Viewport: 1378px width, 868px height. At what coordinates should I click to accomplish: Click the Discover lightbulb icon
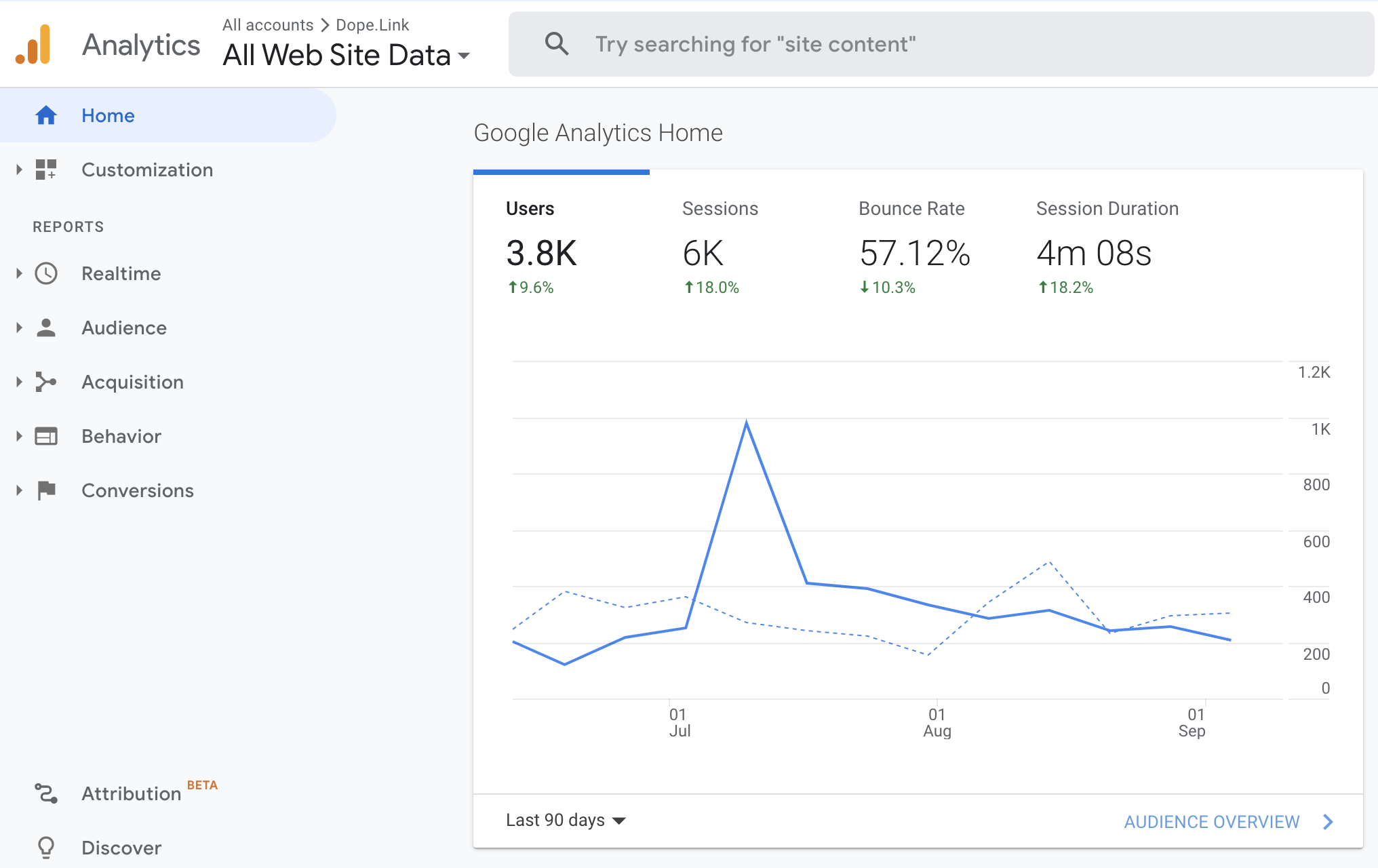tap(45, 848)
